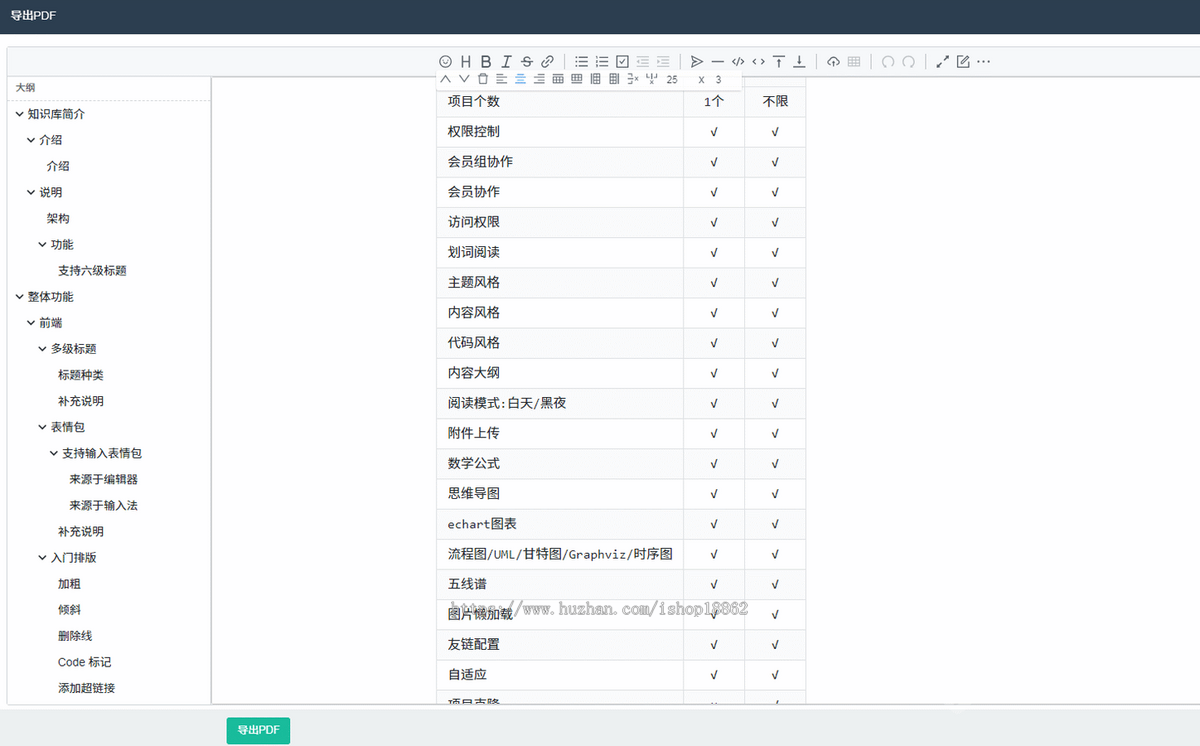Jump to 架构 in the outline
The image size is (1200, 746).
coord(58,218)
